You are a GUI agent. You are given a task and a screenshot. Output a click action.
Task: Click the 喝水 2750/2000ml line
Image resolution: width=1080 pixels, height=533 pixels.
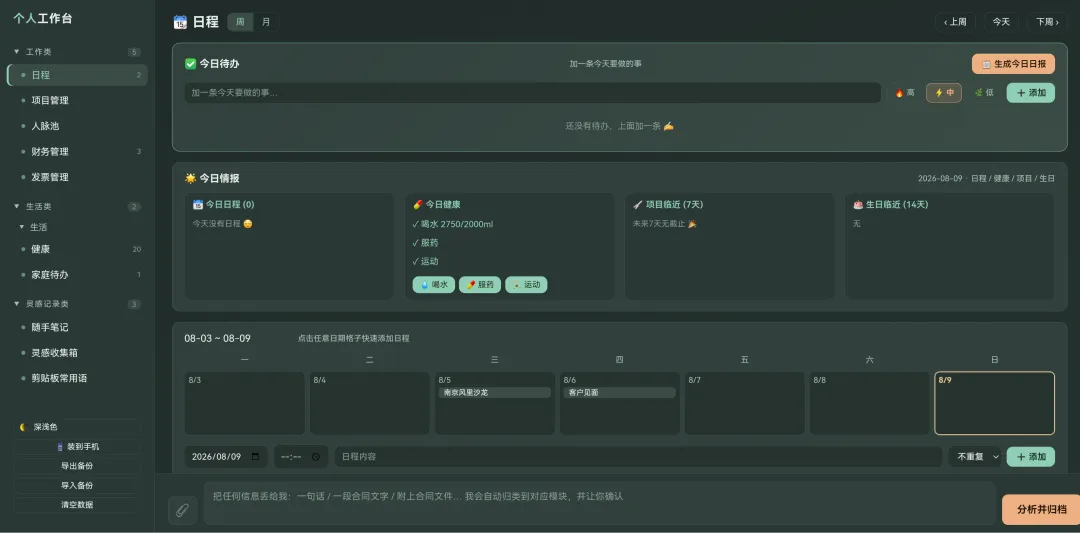click(453, 224)
